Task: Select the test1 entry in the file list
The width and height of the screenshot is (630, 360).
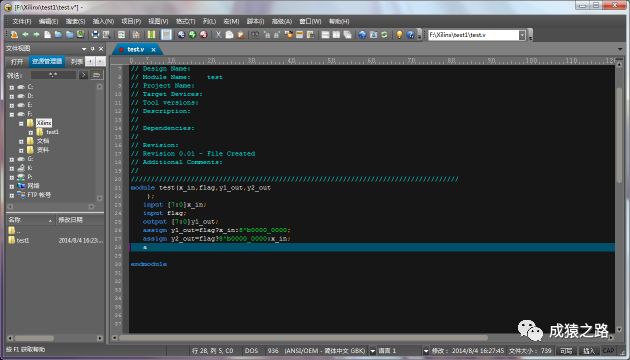Action: (23, 240)
